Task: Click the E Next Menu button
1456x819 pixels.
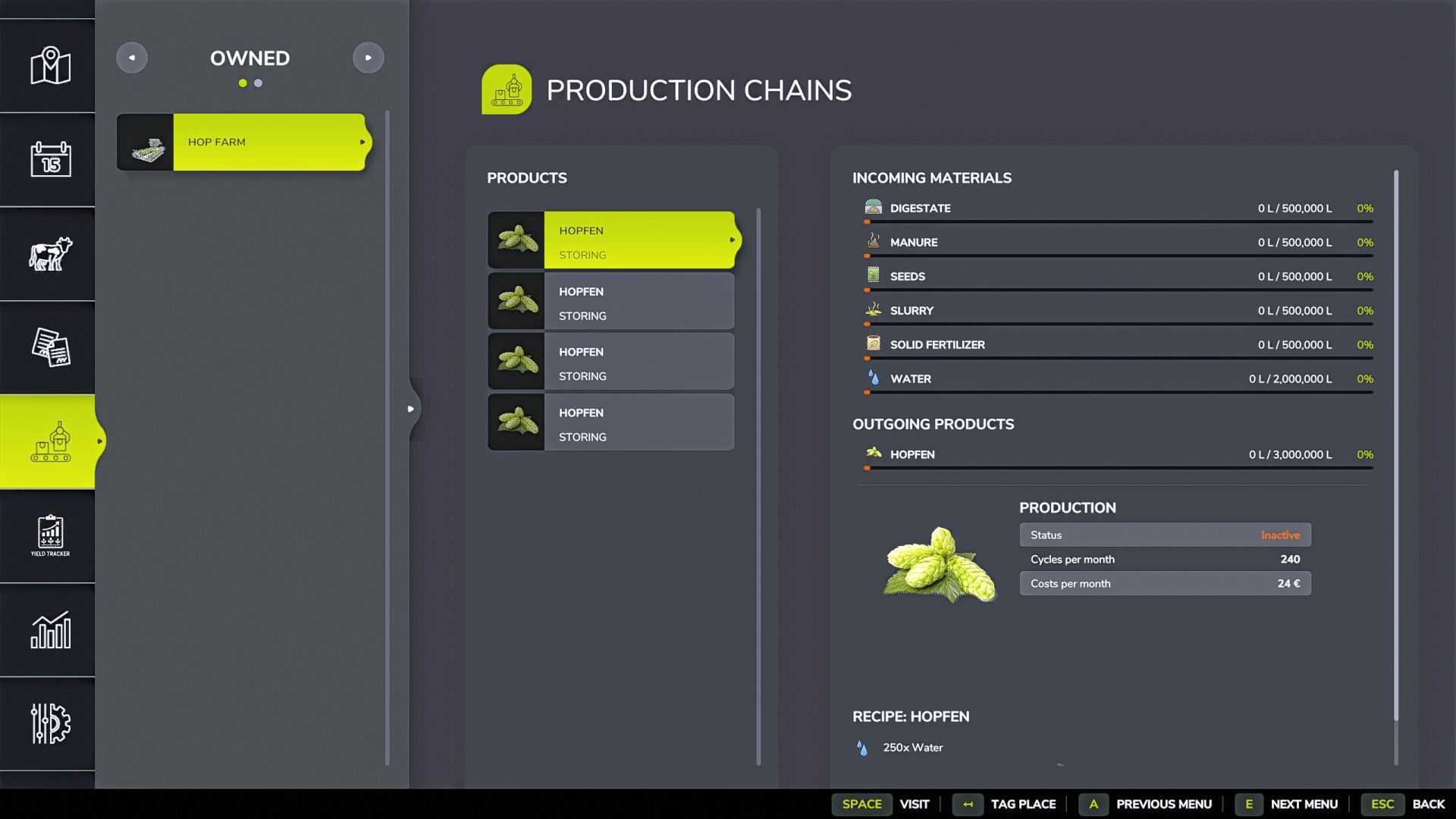Action: pos(1286,804)
